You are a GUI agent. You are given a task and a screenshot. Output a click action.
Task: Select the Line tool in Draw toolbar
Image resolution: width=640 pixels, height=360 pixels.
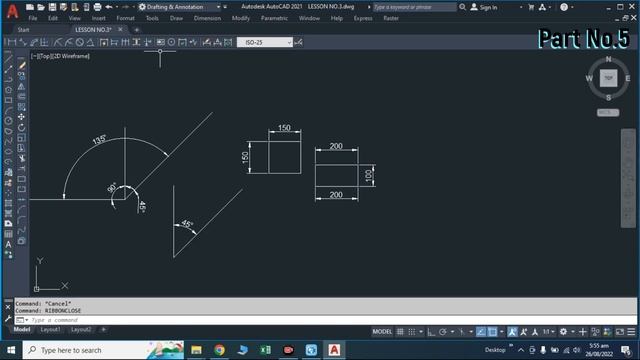click(x=8, y=60)
